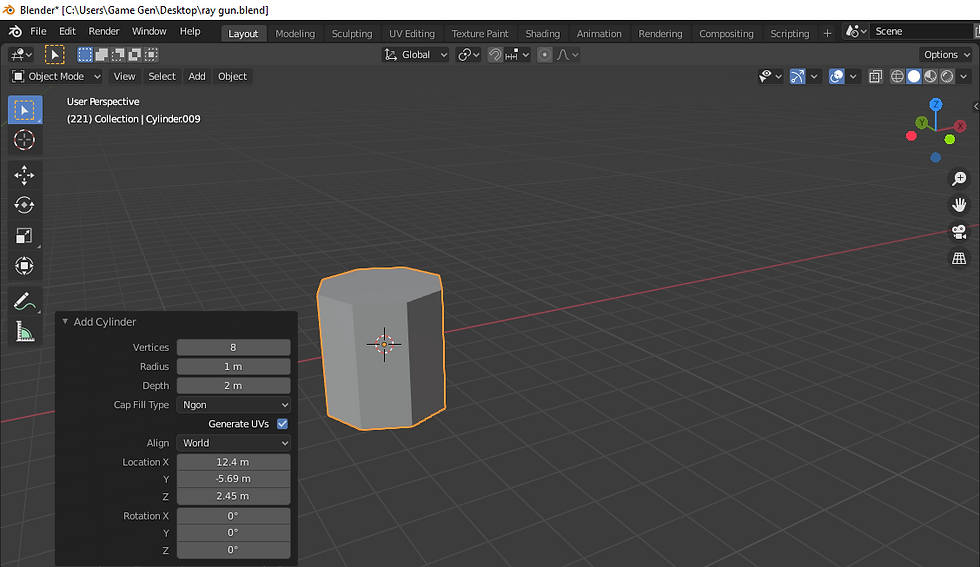The image size is (980, 567).
Task: Open the Window menu
Action: point(149,31)
